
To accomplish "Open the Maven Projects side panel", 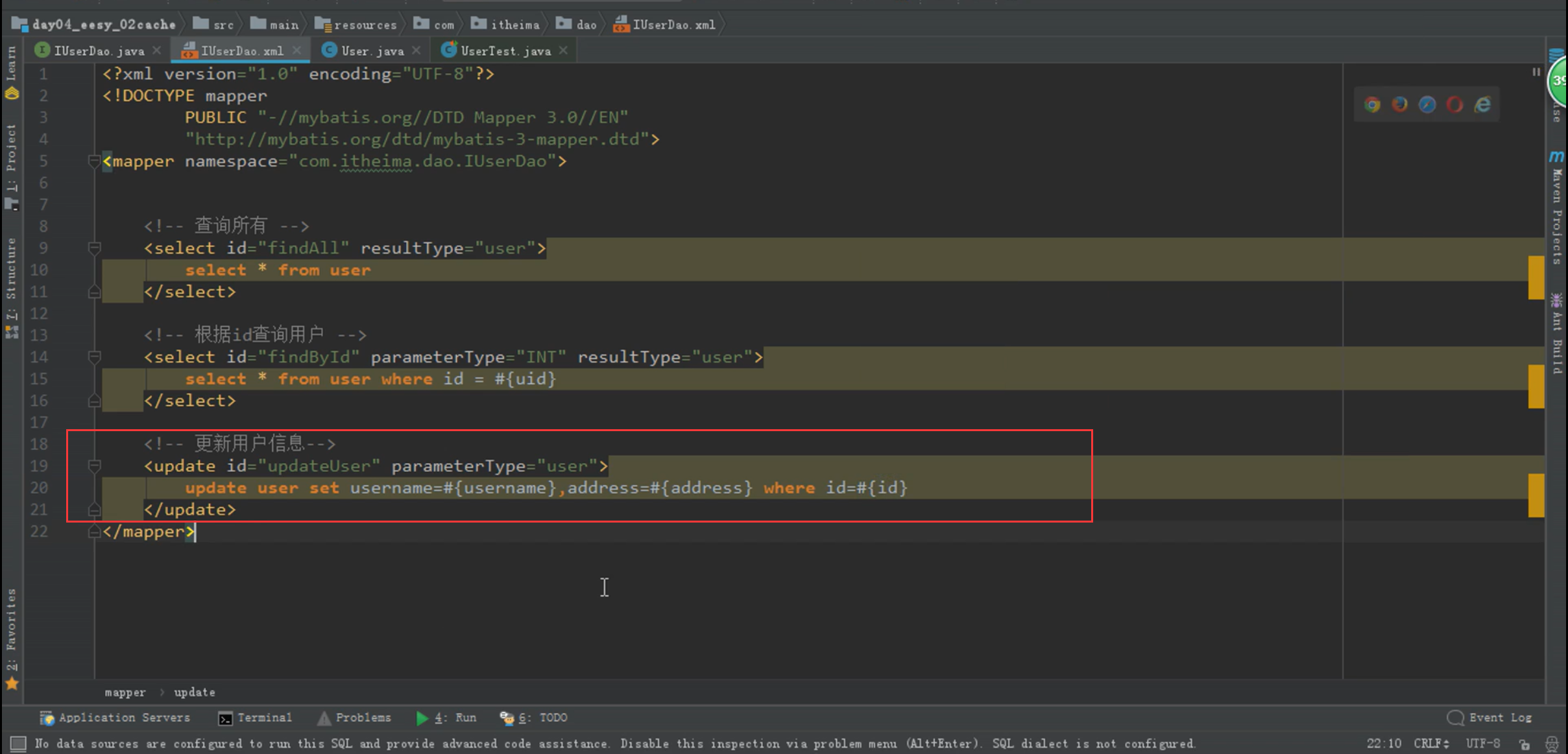I will [1556, 207].
